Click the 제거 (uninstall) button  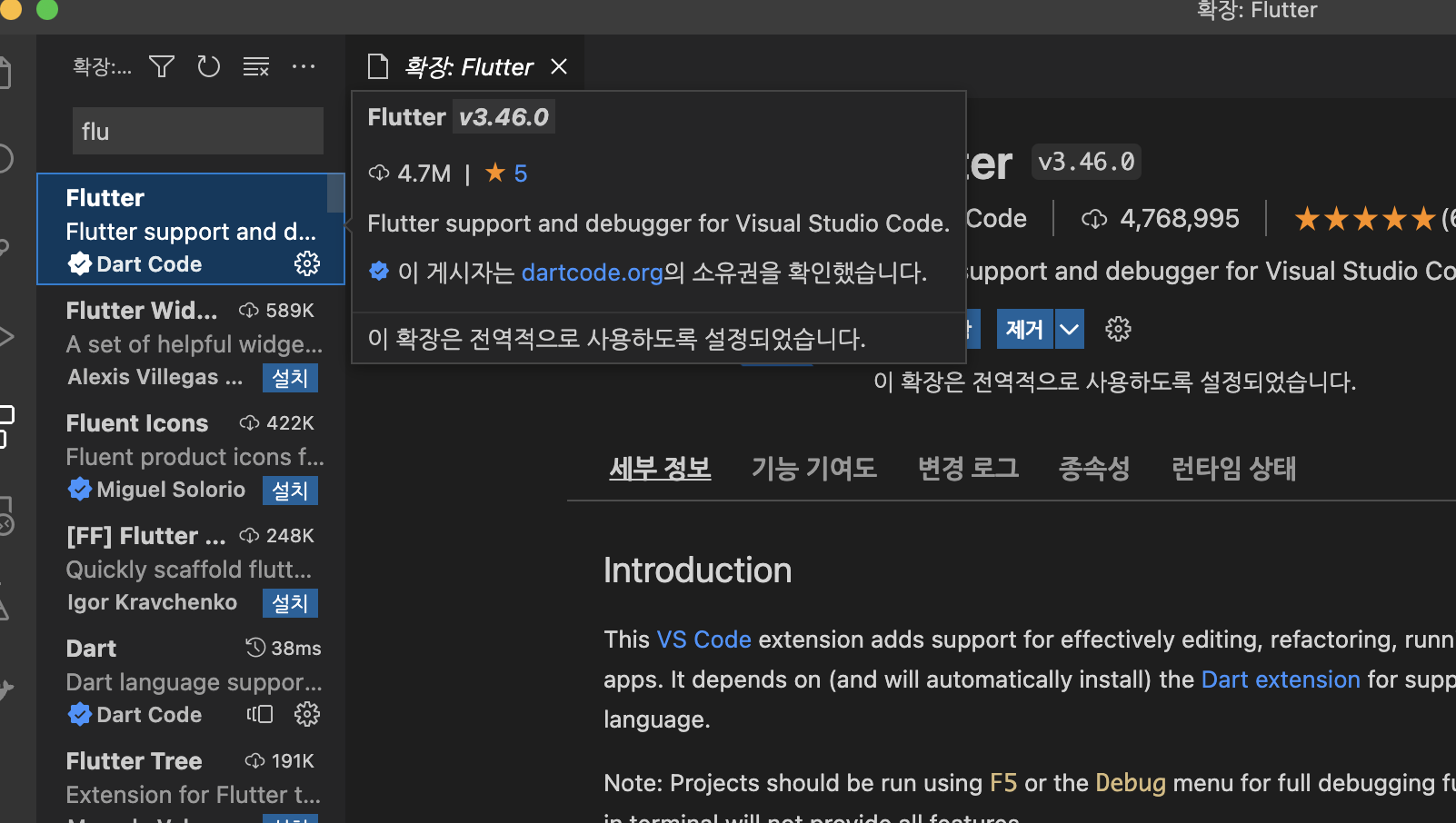1024,329
